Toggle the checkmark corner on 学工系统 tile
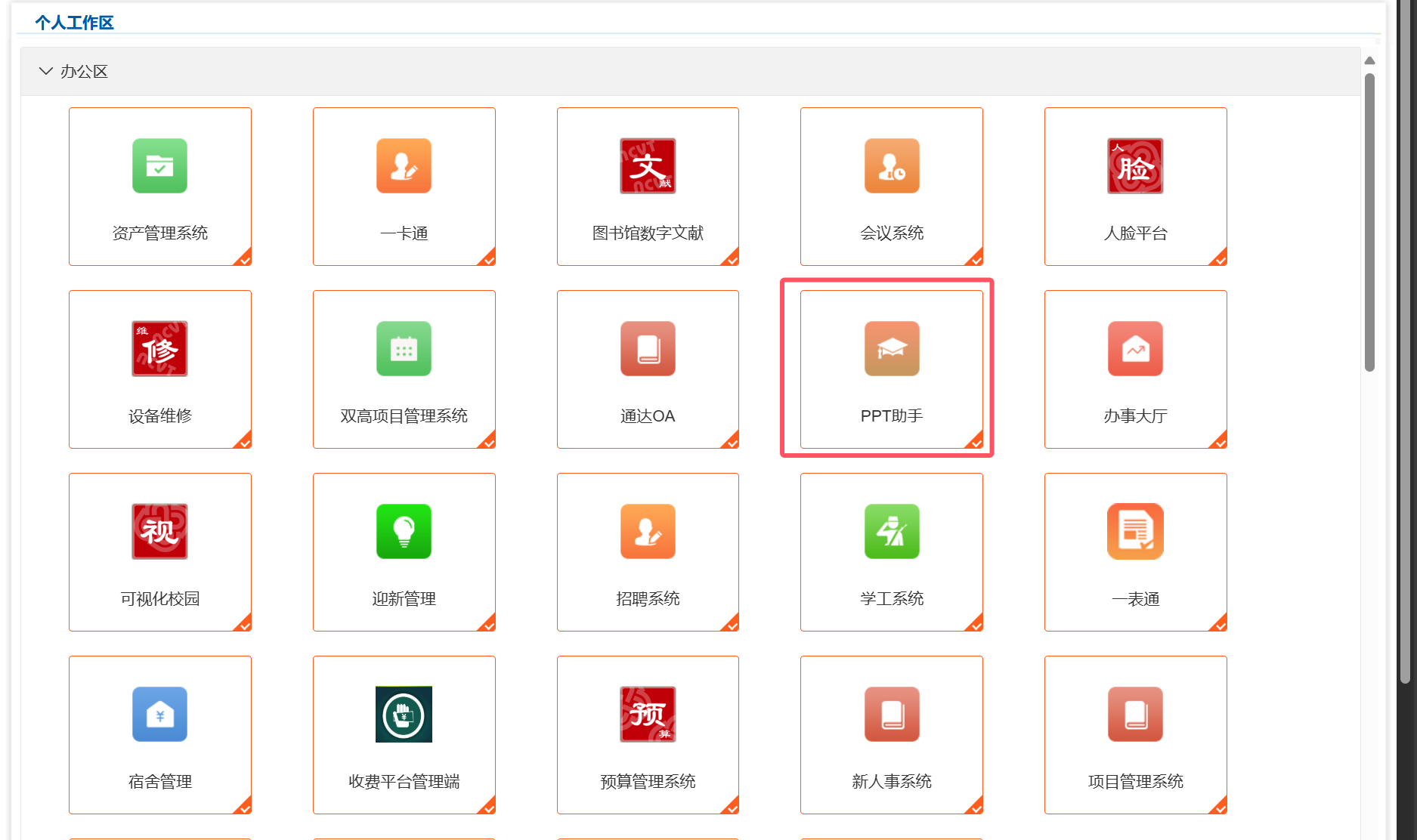This screenshot has height=840, width=1417. pyautogui.click(x=976, y=624)
